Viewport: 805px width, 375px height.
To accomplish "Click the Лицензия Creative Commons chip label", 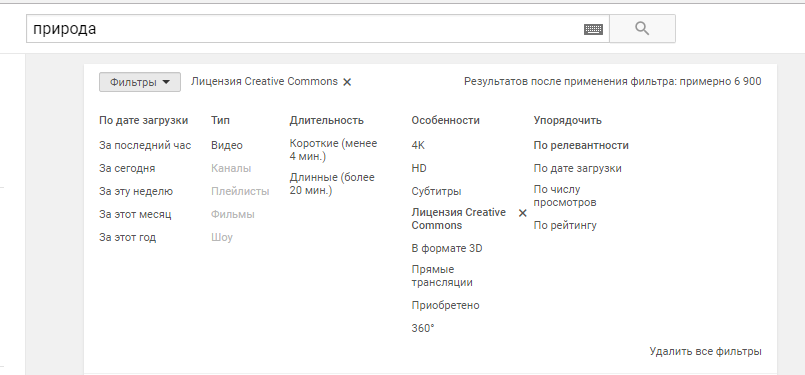I will (x=264, y=82).
